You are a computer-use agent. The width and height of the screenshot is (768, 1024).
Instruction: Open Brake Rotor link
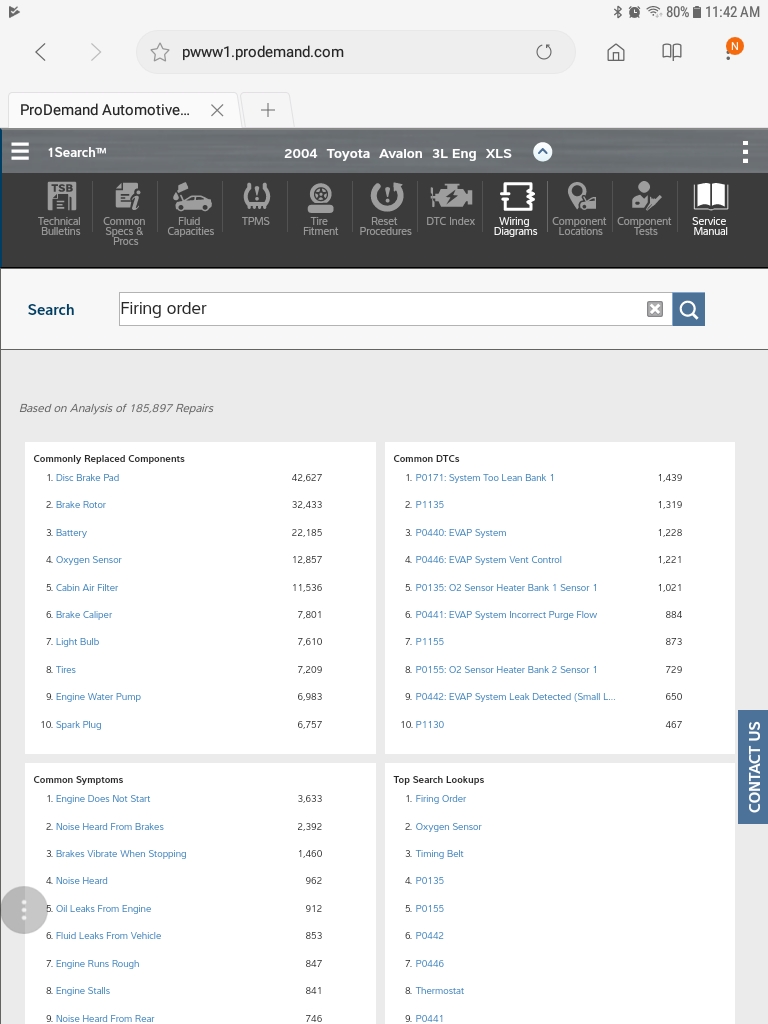tap(81, 505)
